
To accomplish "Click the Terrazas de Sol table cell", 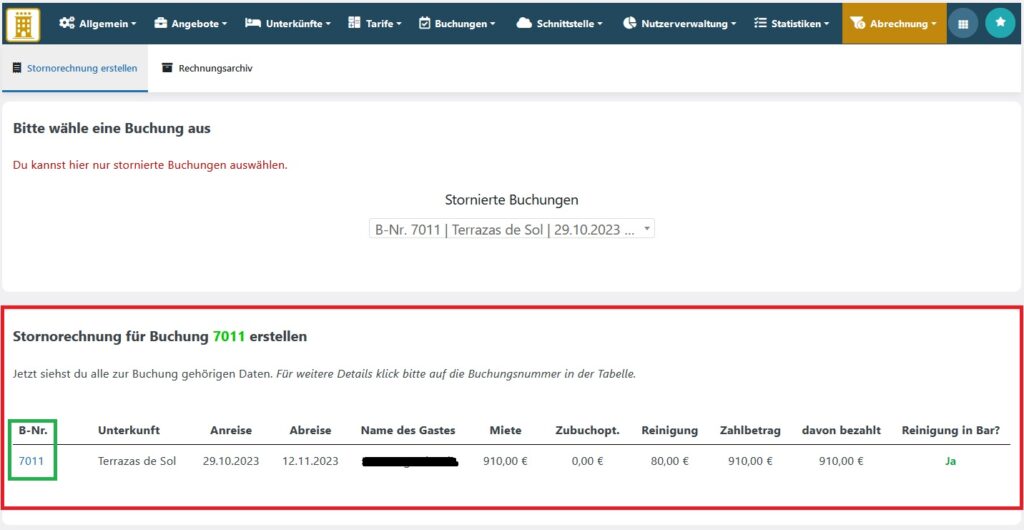I will click(137, 461).
